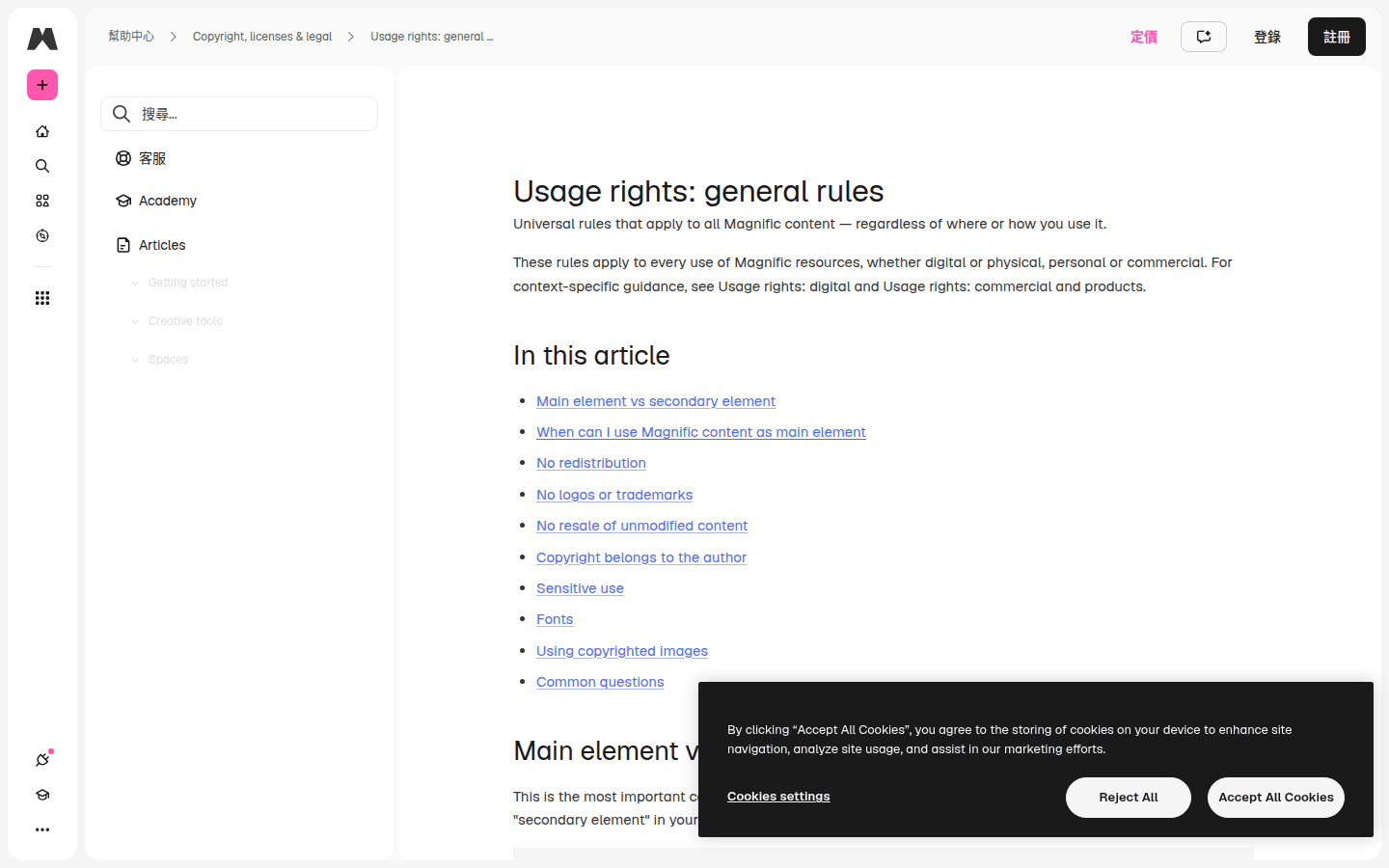The height and width of the screenshot is (868, 1389).
Task: Click the Usage rights: general rules heading
Action: 698,191
